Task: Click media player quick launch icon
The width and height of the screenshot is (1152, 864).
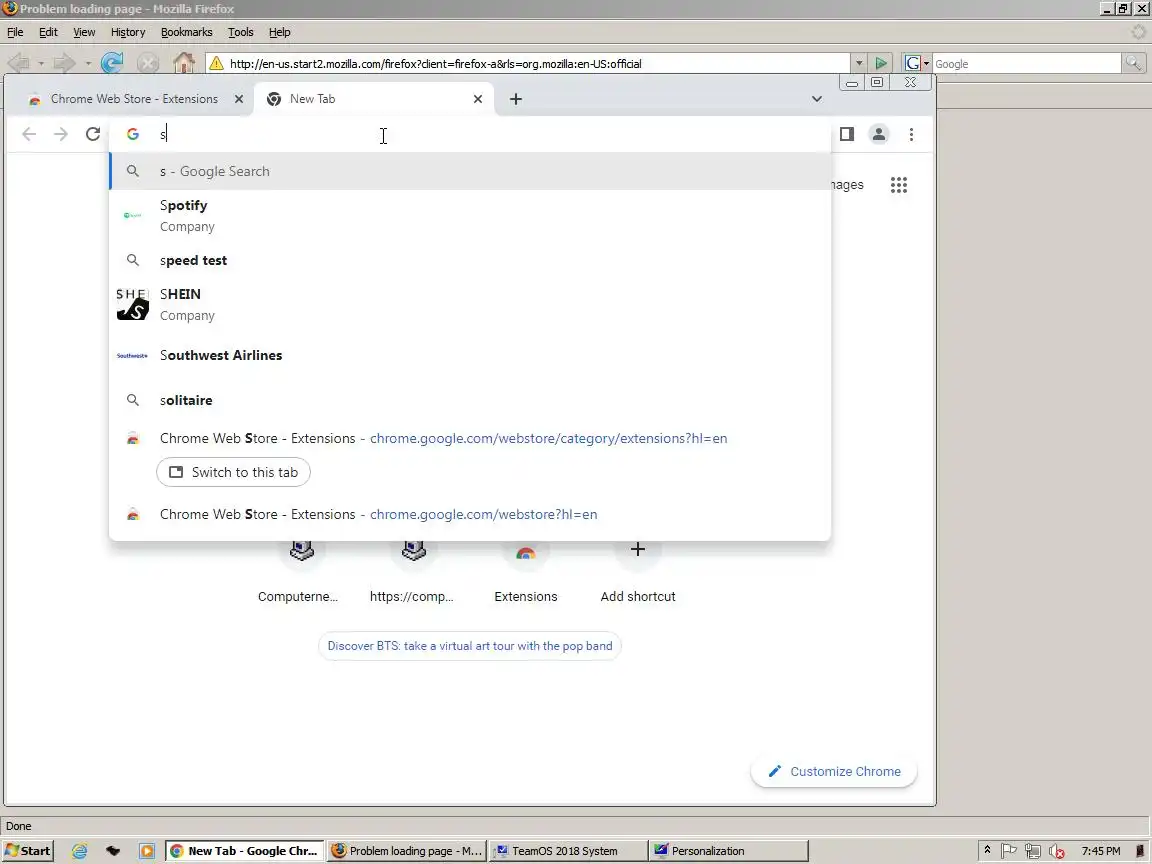Action: pyautogui.click(x=147, y=851)
